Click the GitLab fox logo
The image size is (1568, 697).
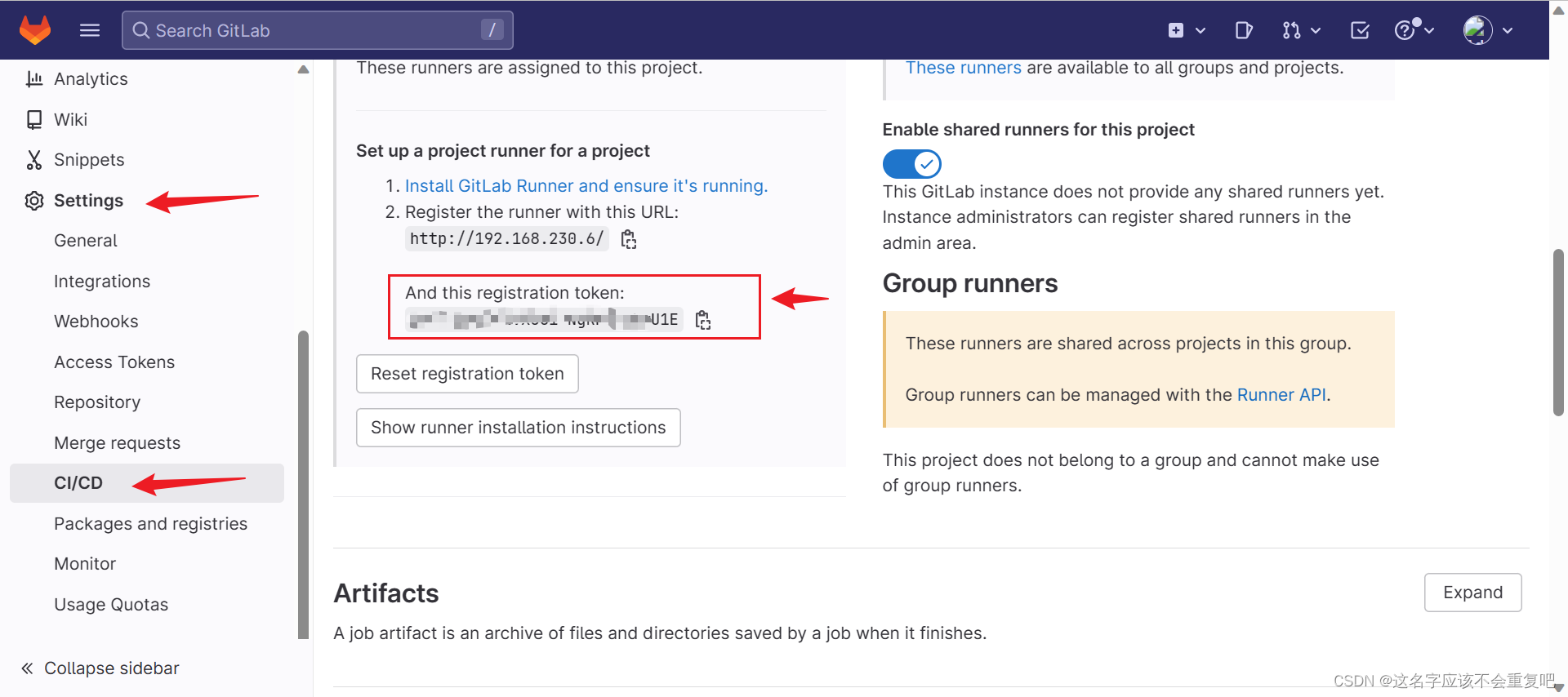[35, 30]
